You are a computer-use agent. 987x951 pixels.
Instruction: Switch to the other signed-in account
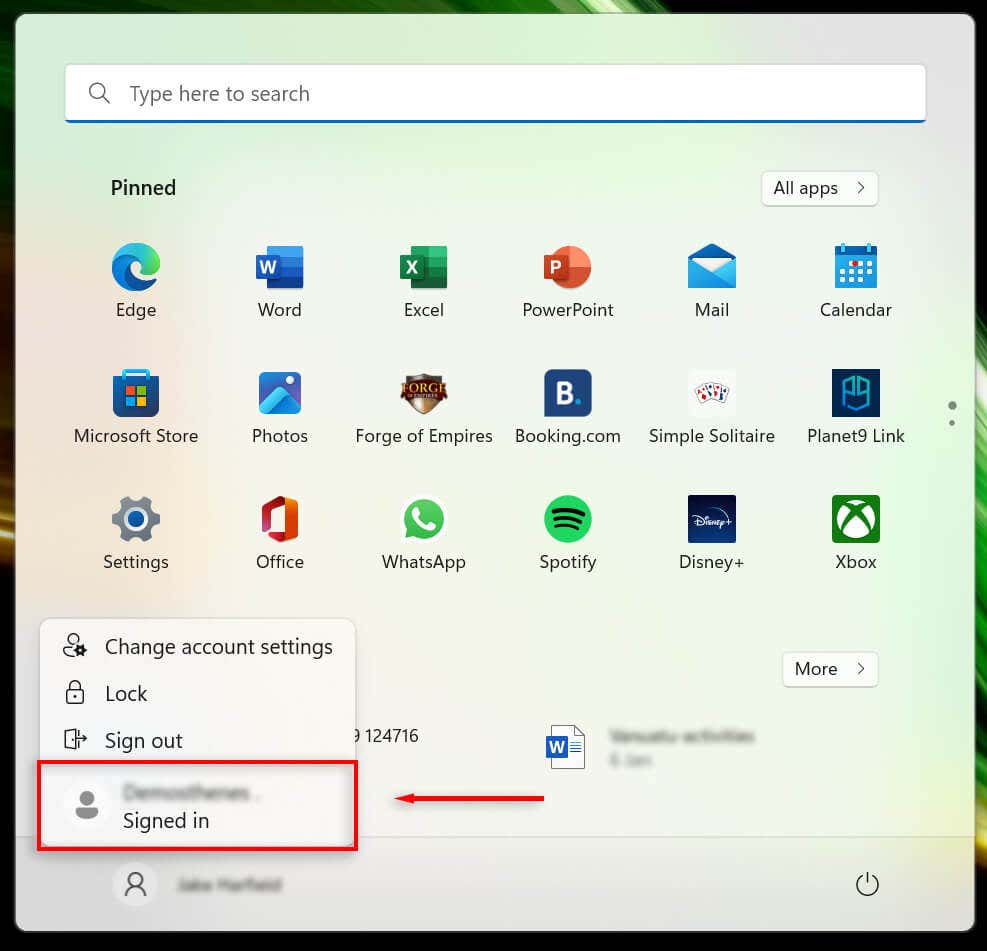(198, 806)
